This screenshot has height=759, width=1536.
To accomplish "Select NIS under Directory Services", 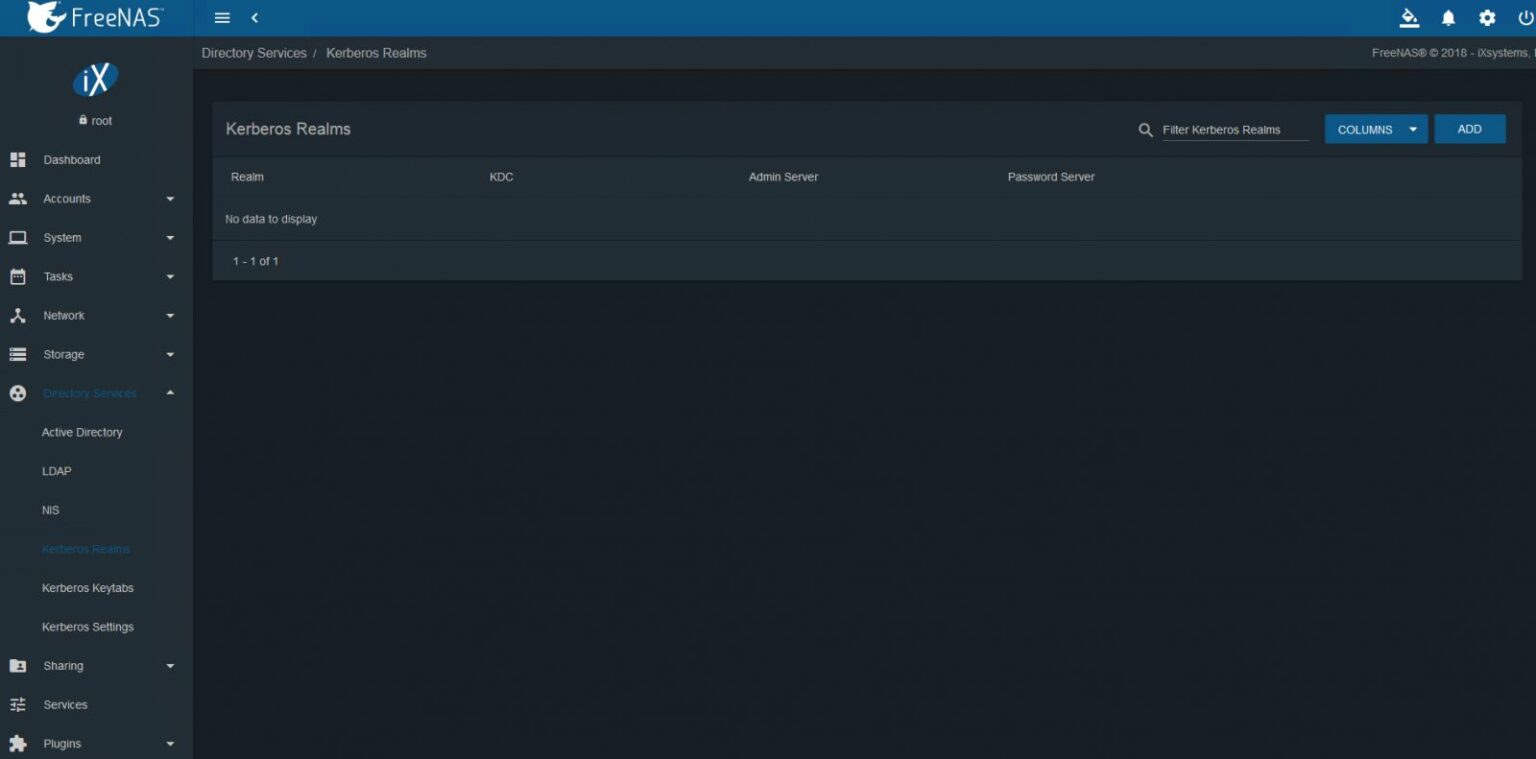I will [x=50, y=511].
